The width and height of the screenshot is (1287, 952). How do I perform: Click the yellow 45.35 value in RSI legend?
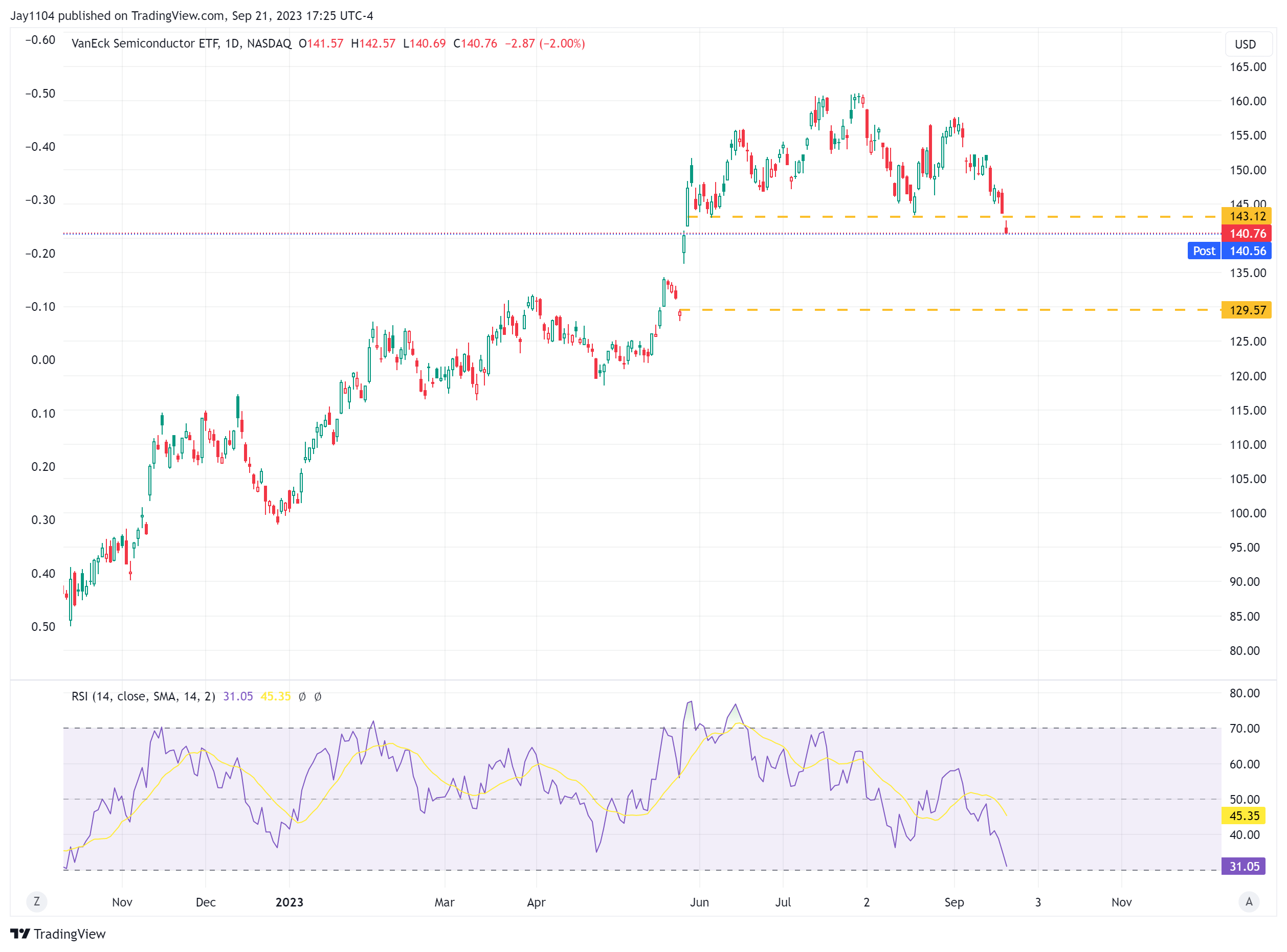point(276,696)
